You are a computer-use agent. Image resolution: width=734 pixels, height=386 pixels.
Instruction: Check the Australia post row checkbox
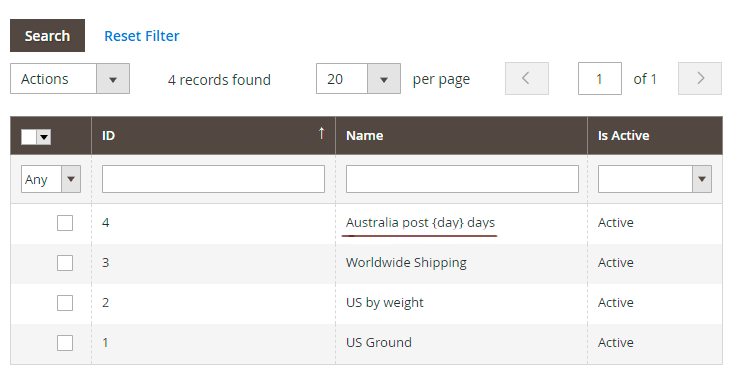pyautogui.click(x=65, y=223)
